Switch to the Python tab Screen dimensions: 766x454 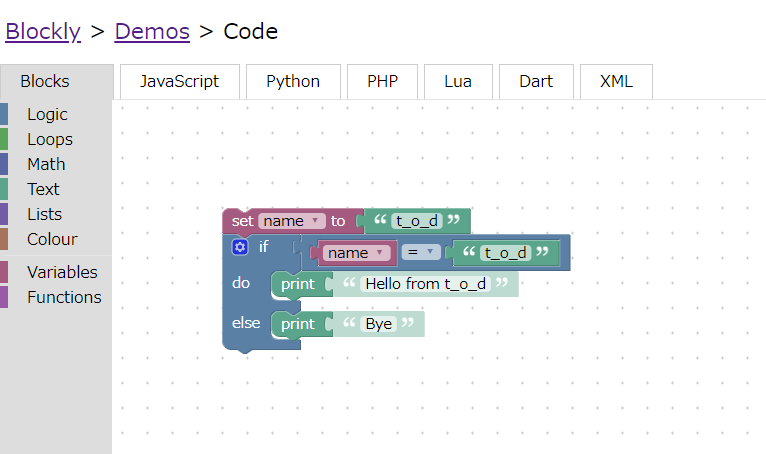(x=293, y=82)
